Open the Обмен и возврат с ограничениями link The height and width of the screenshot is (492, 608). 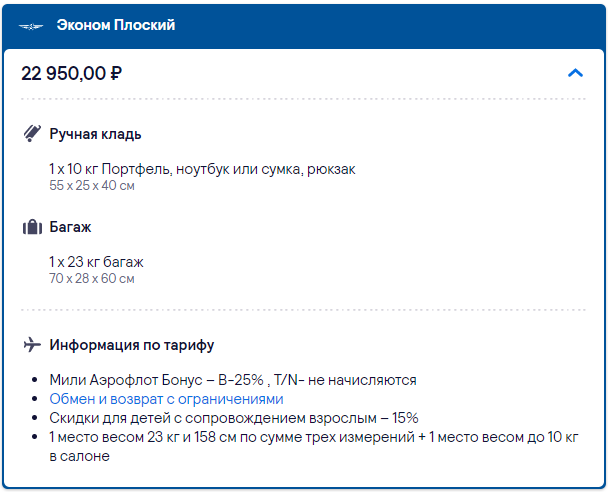click(x=166, y=399)
